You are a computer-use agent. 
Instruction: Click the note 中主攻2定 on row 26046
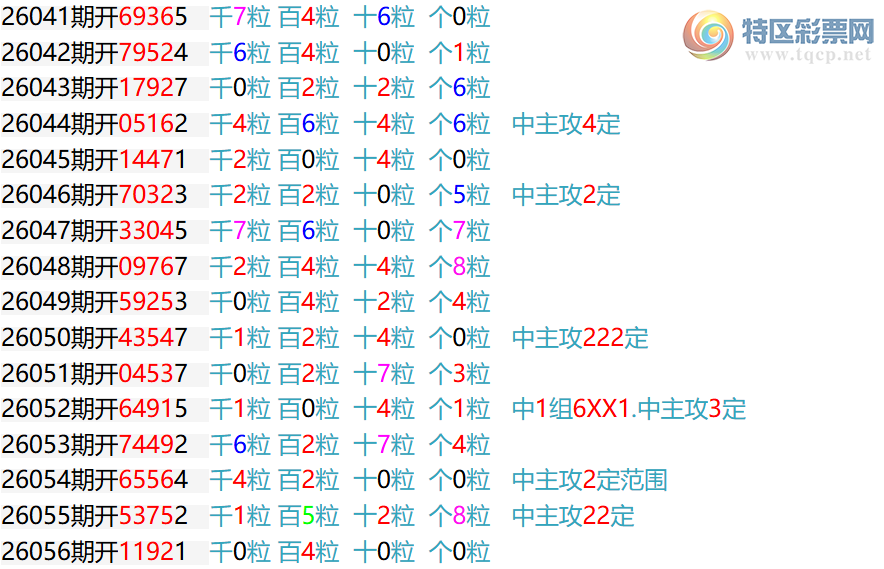pyautogui.click(x=566, y=195)
